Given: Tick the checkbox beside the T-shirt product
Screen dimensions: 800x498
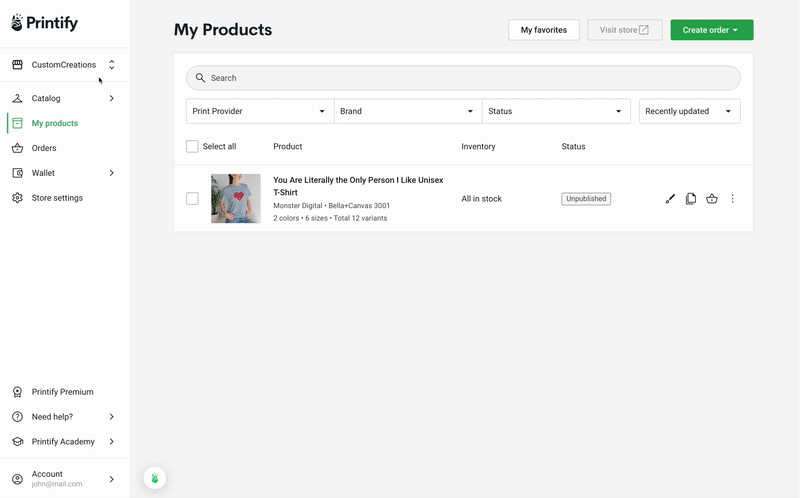Looking at the screenshot, I should click(x=192, y=198).
